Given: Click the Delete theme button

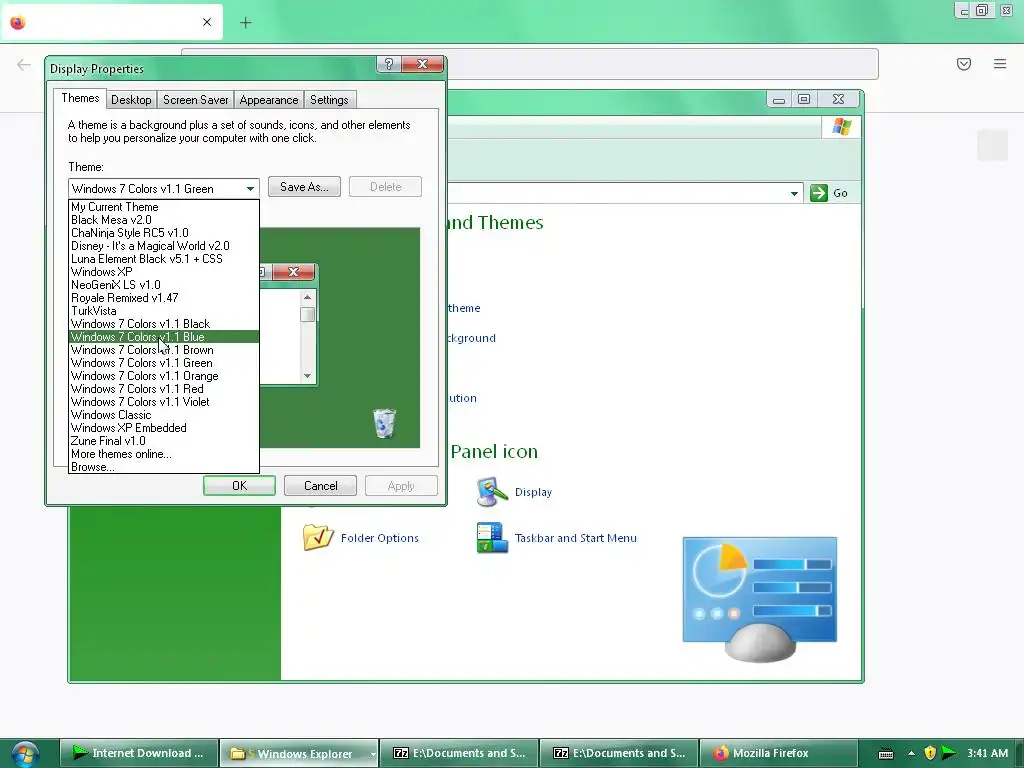Looking at the screenshot, I should 385,187.
